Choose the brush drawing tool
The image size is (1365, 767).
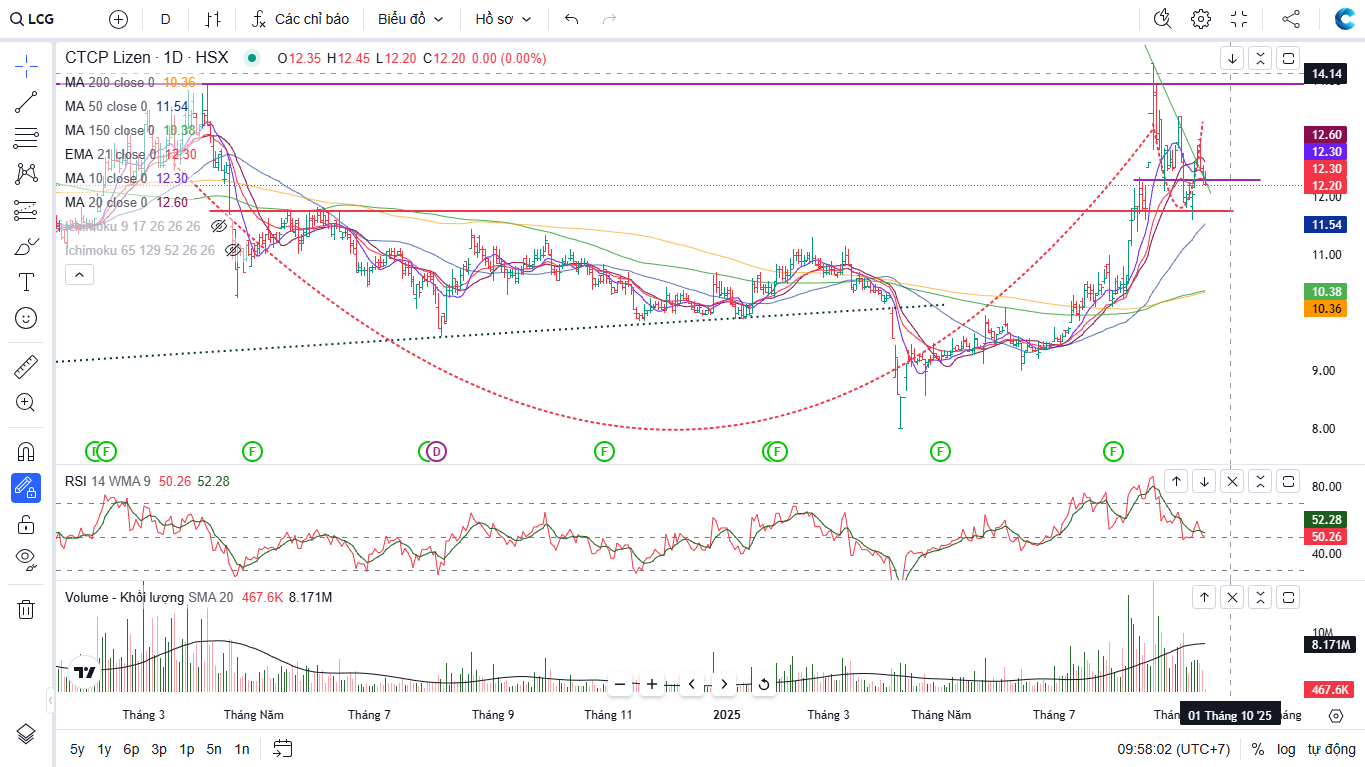26,246
